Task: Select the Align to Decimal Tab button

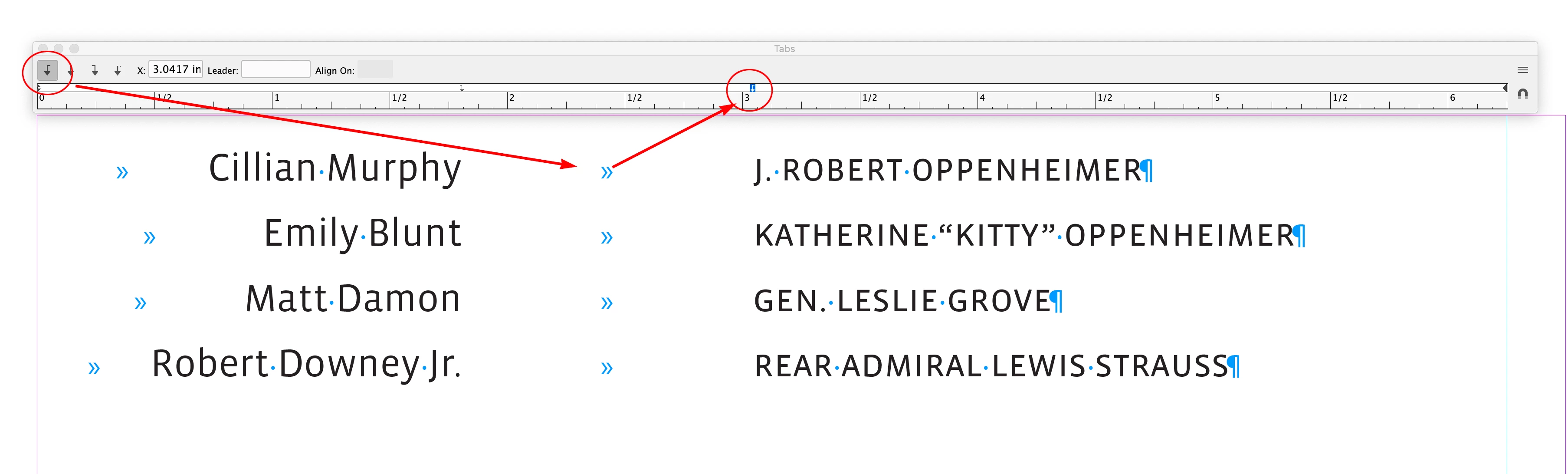Action: point(118,71)
